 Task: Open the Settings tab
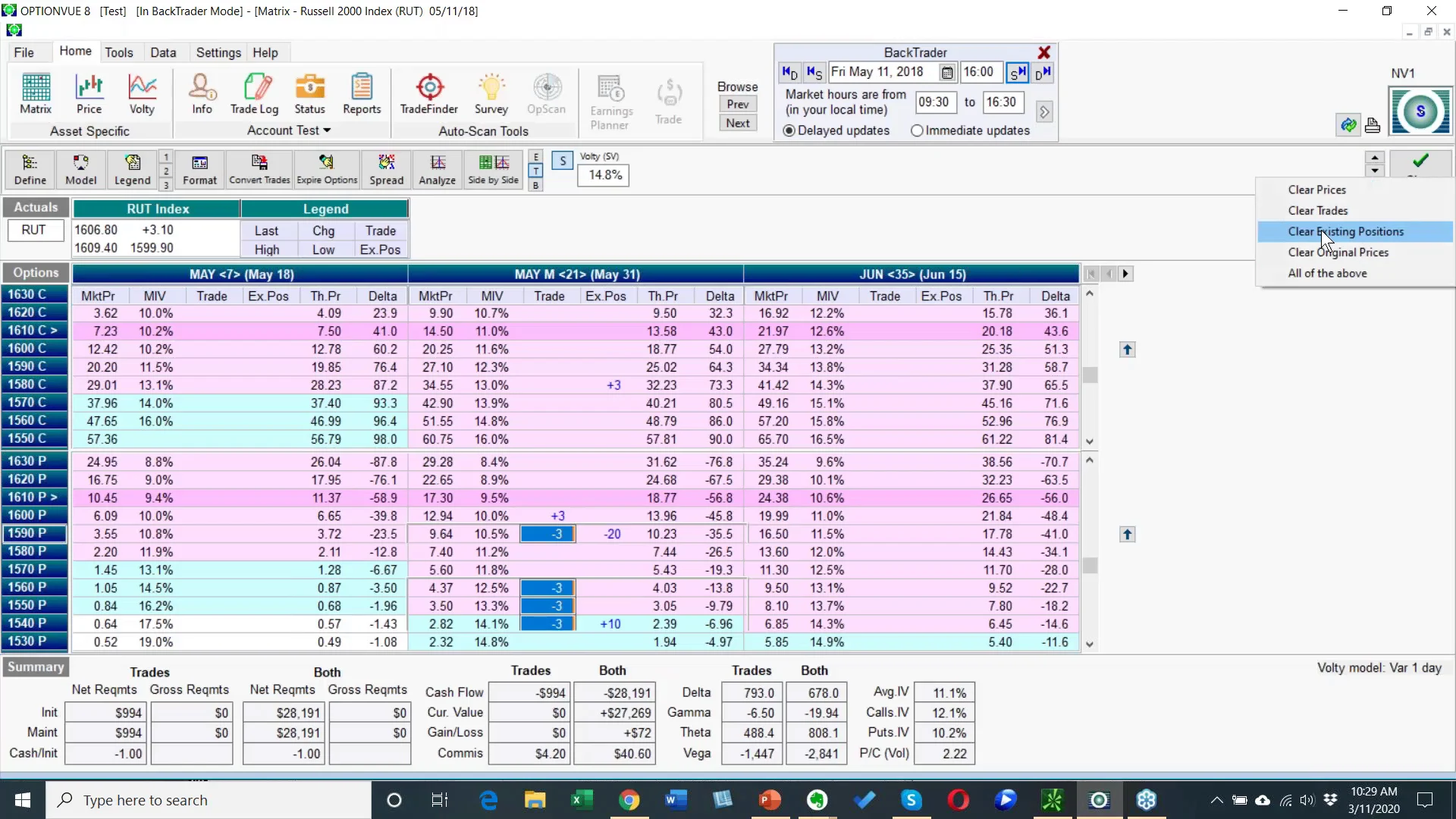coord(218,52)
